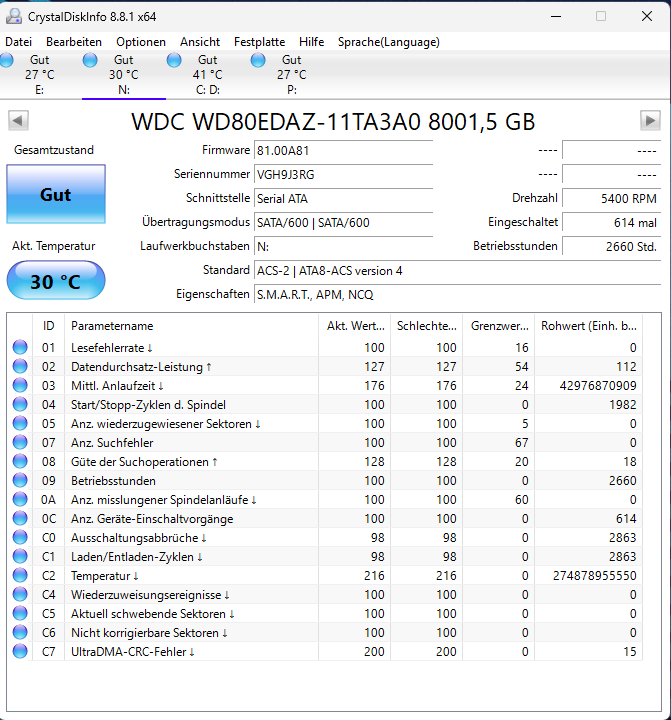The image size is (671, 720).
Task: Click the status orb for C2 Temperatur row
Action: coord(20,575)
